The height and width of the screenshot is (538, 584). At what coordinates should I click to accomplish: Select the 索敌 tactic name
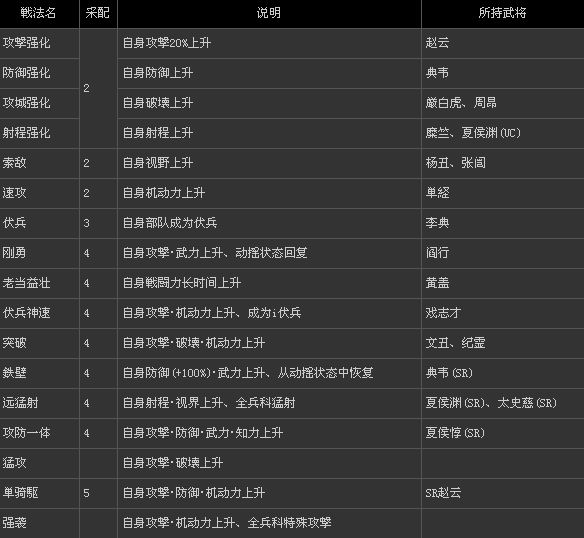[x=14, y=163]
